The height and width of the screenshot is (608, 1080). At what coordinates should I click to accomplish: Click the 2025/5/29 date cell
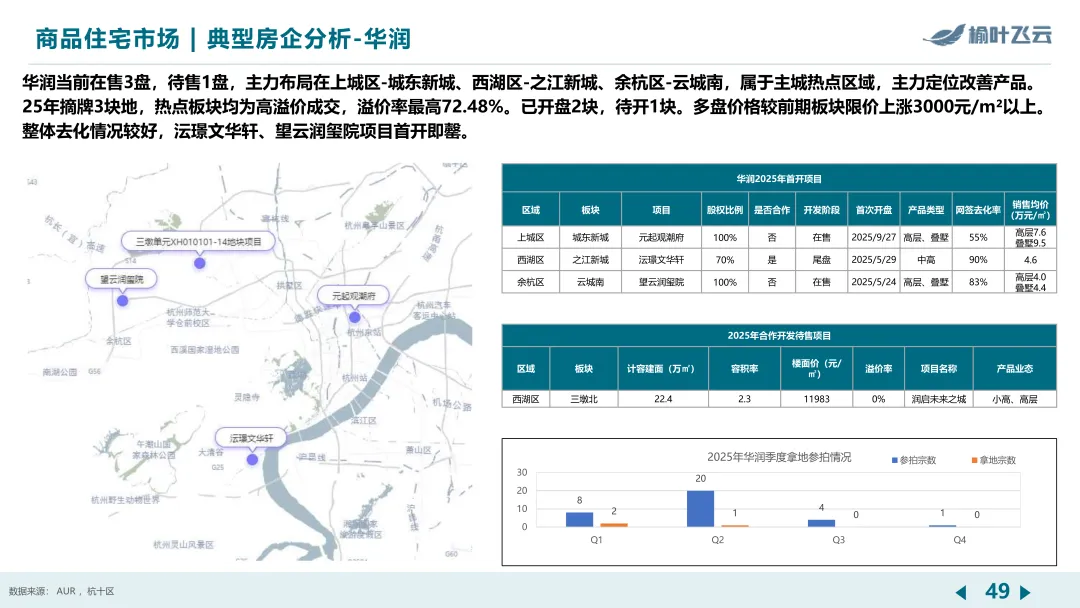[x=873, y=260]
